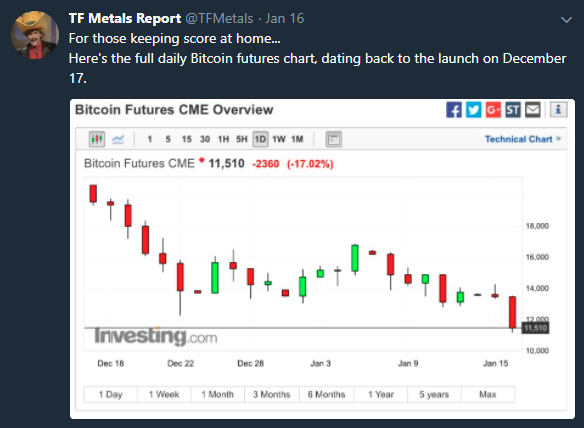The height and width of the screenshot is (428, 584).
Task: Click the 11,510 price marker label
Action: [535, 328]
